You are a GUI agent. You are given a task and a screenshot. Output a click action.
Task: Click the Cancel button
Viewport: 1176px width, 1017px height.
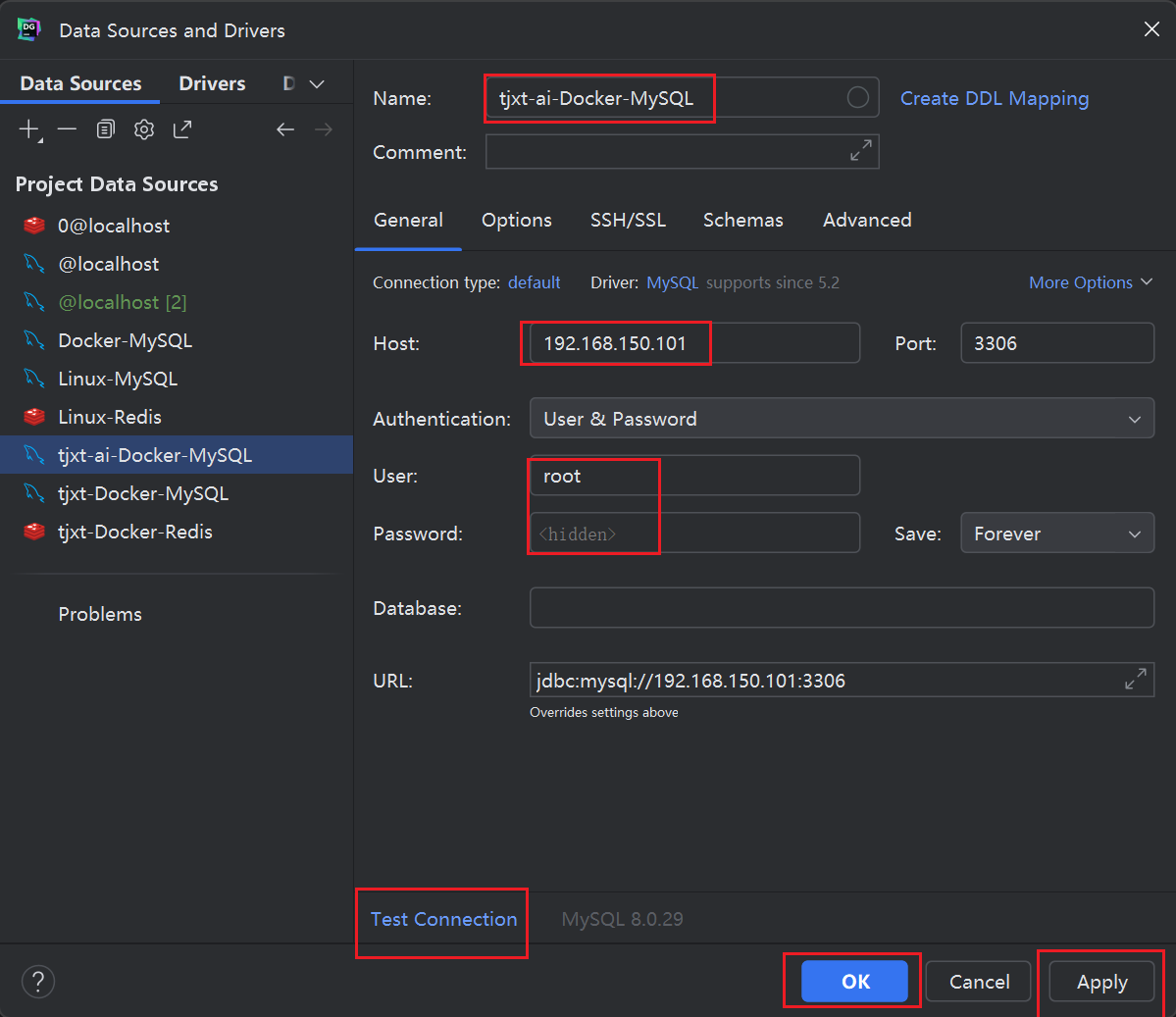tap(979, 981)
